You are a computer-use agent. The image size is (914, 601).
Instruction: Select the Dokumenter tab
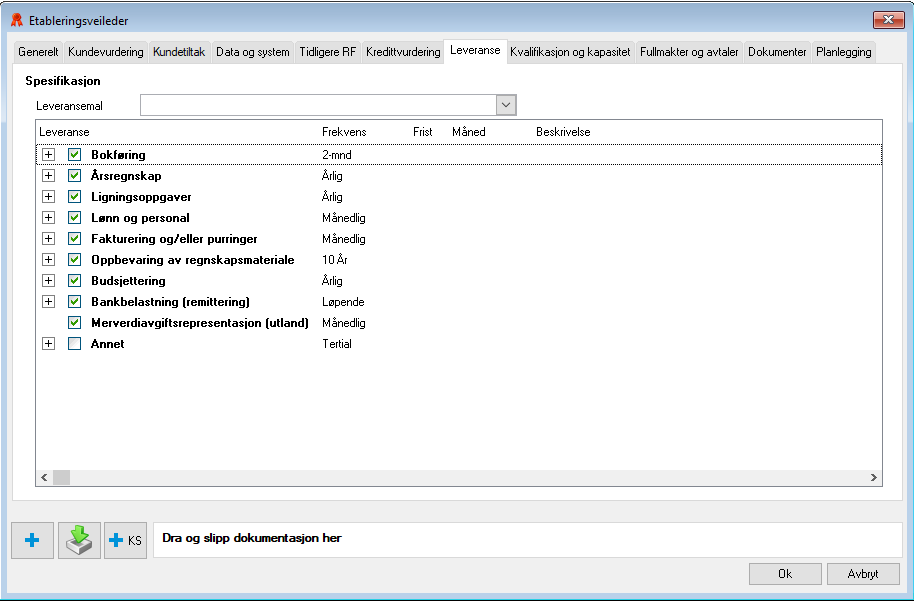point(777,52)
